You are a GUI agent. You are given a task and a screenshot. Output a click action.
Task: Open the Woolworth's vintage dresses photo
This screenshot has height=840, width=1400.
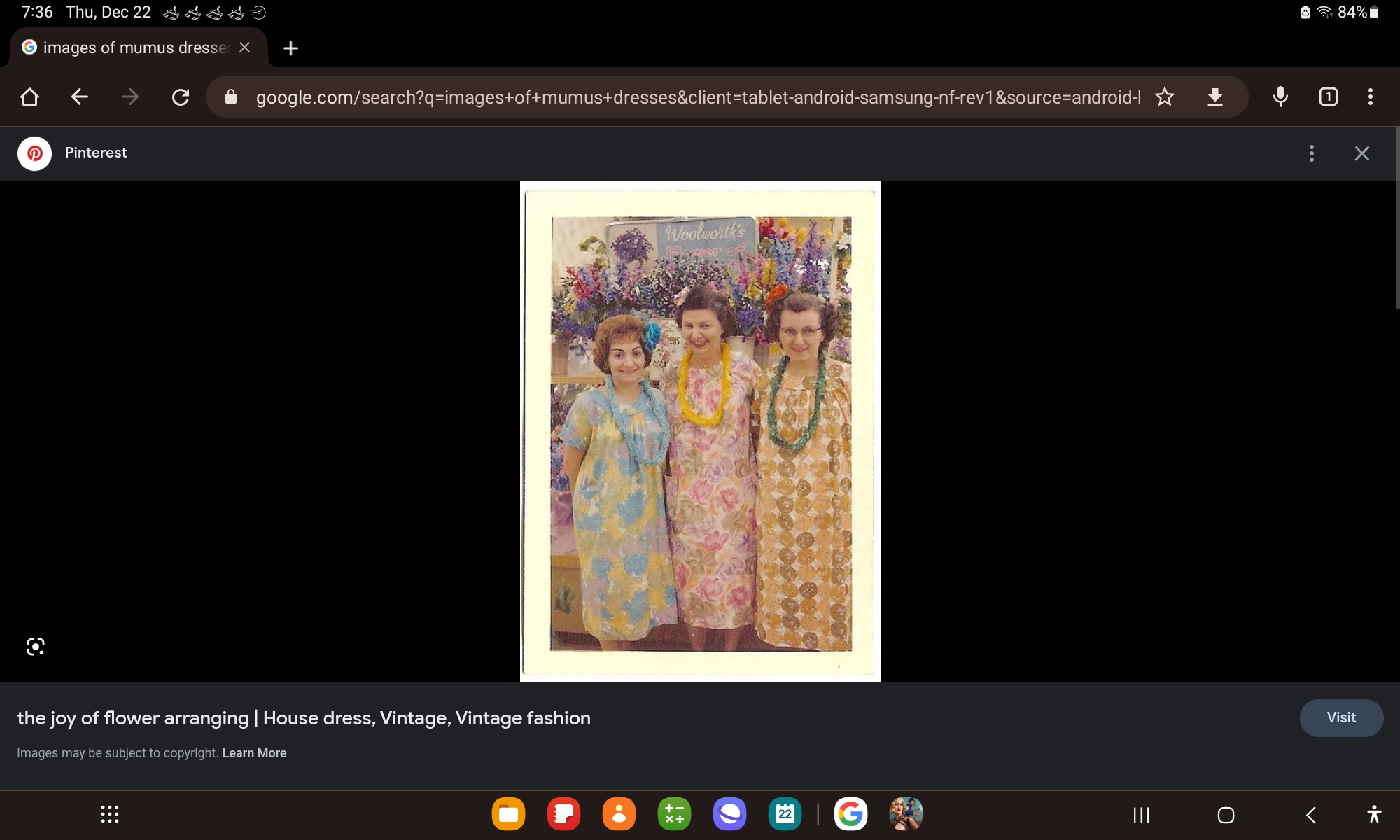[x=700, y=431]
